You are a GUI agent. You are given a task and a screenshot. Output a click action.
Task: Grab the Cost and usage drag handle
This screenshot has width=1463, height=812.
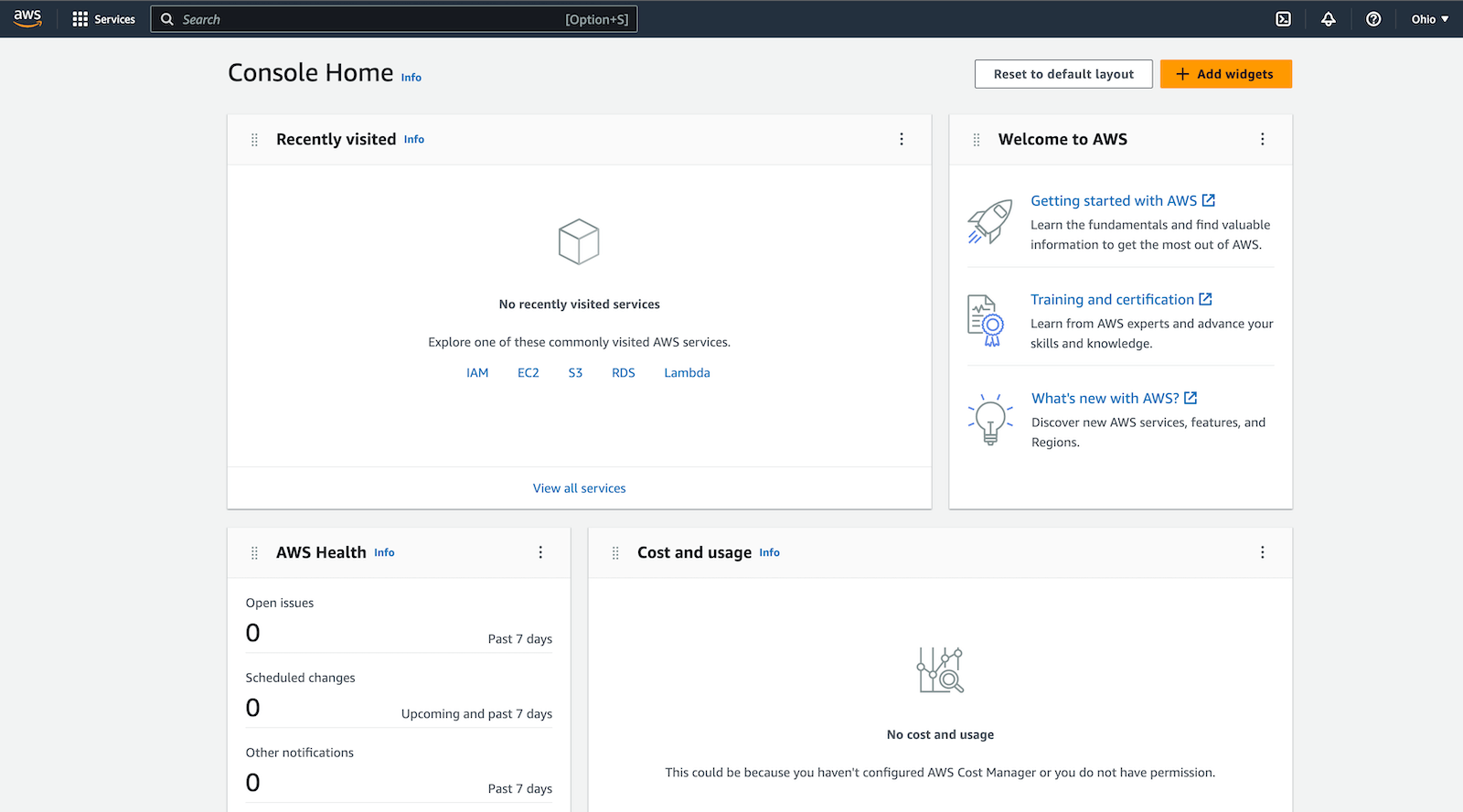point(615,553)
